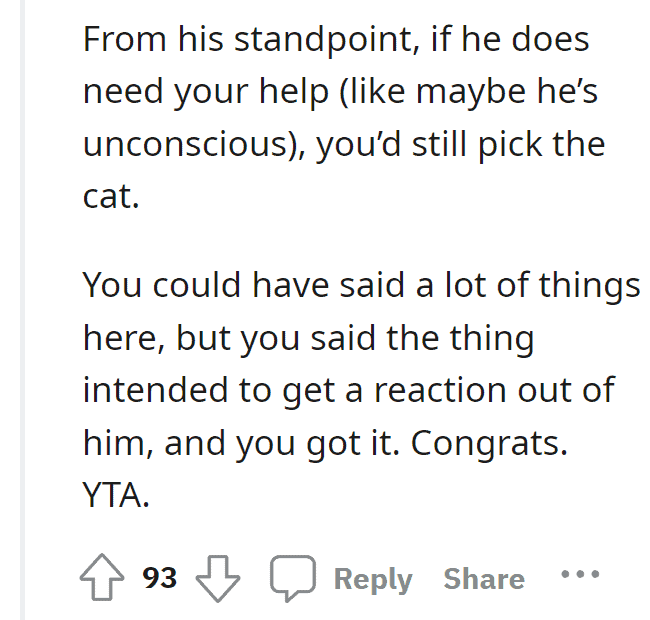
Task: Click the word "standpoint" in first line
Action: point(326,40)
